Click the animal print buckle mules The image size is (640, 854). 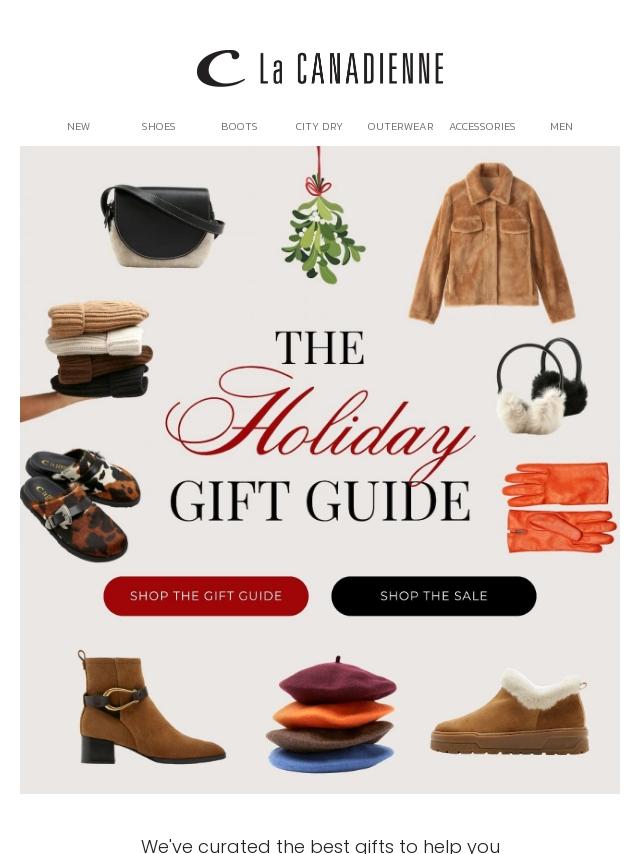pos(80,504)
